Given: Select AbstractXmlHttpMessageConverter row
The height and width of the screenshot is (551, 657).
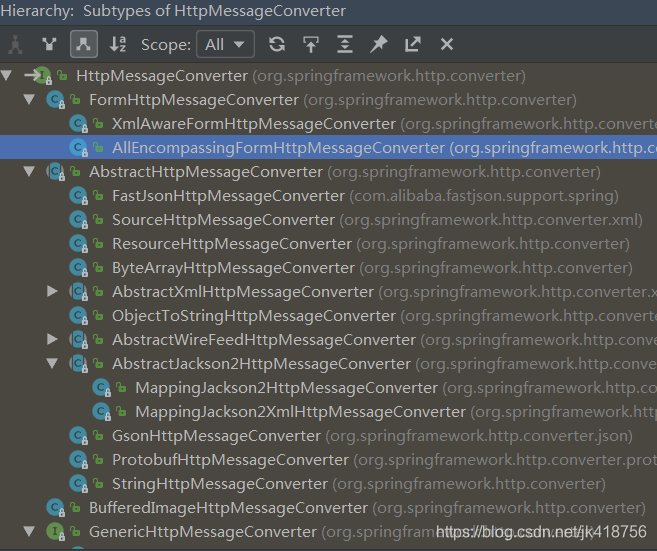Looking at the screenshot, I should (328, 292).
